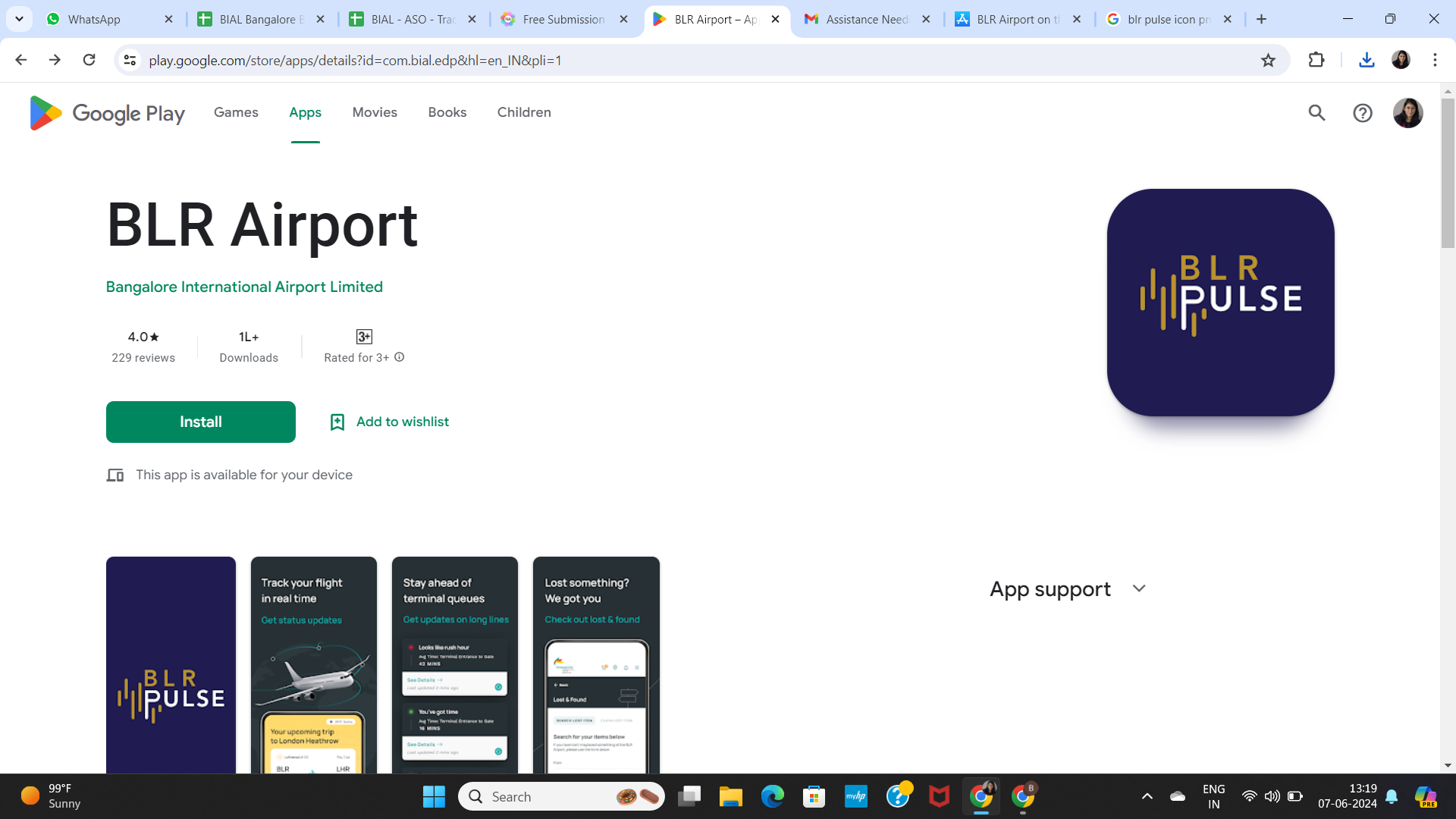This screenshot has height=819, width=1456.
Task: Open the Extensions puzzle icon
Action: click(x=1316, y=60)
